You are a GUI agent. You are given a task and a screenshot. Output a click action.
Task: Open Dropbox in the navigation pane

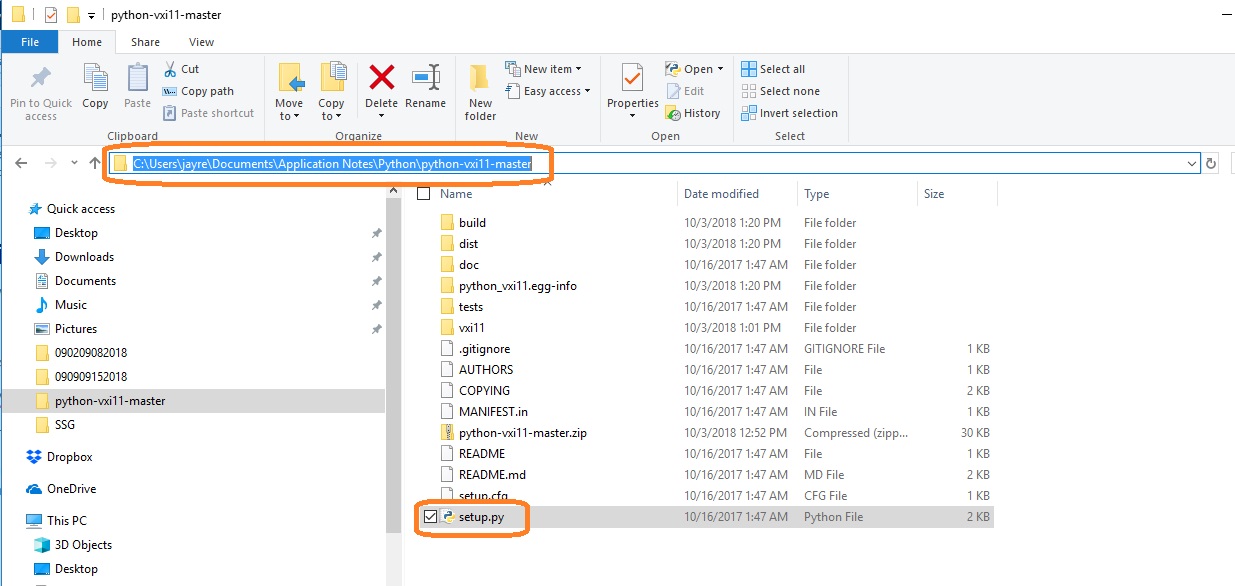pos(69,457)
